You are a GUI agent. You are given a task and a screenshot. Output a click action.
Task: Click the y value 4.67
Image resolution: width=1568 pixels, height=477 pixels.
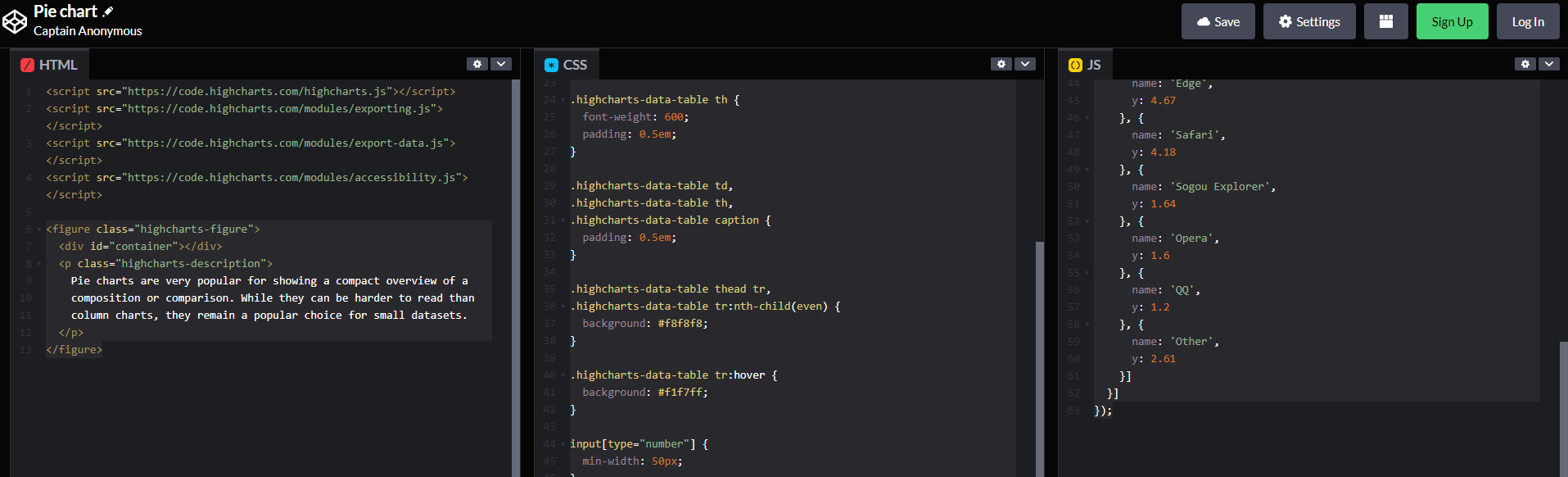(x=1163, y=101)
